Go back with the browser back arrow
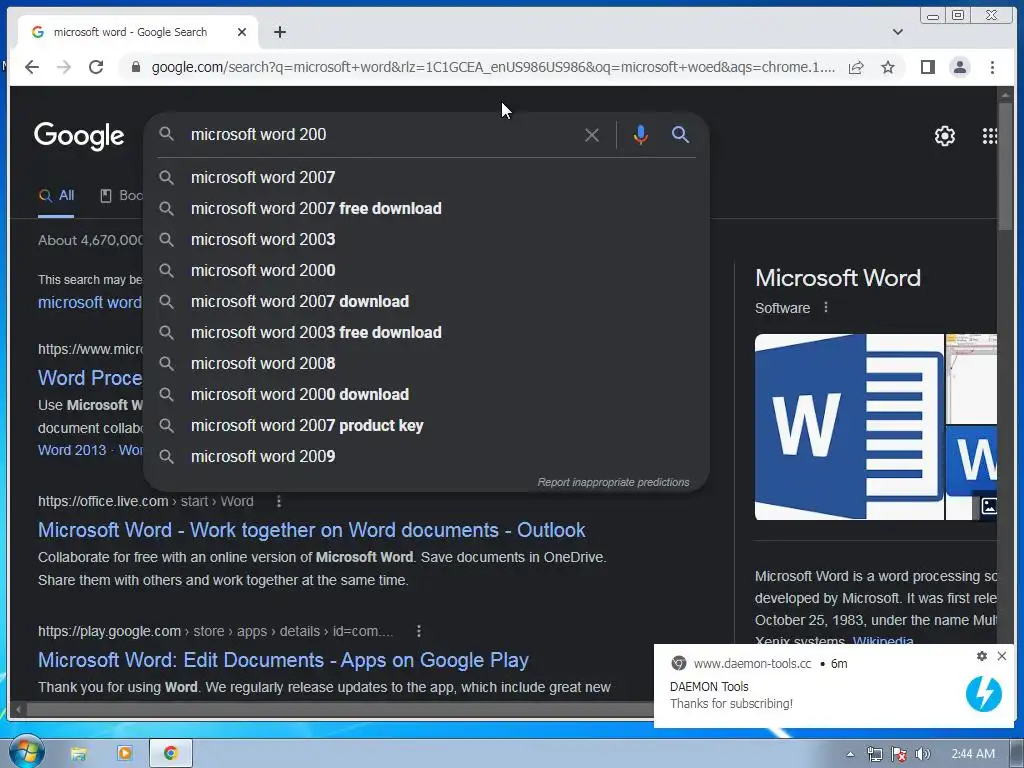1024x768 pixels. tap(31, 67)
